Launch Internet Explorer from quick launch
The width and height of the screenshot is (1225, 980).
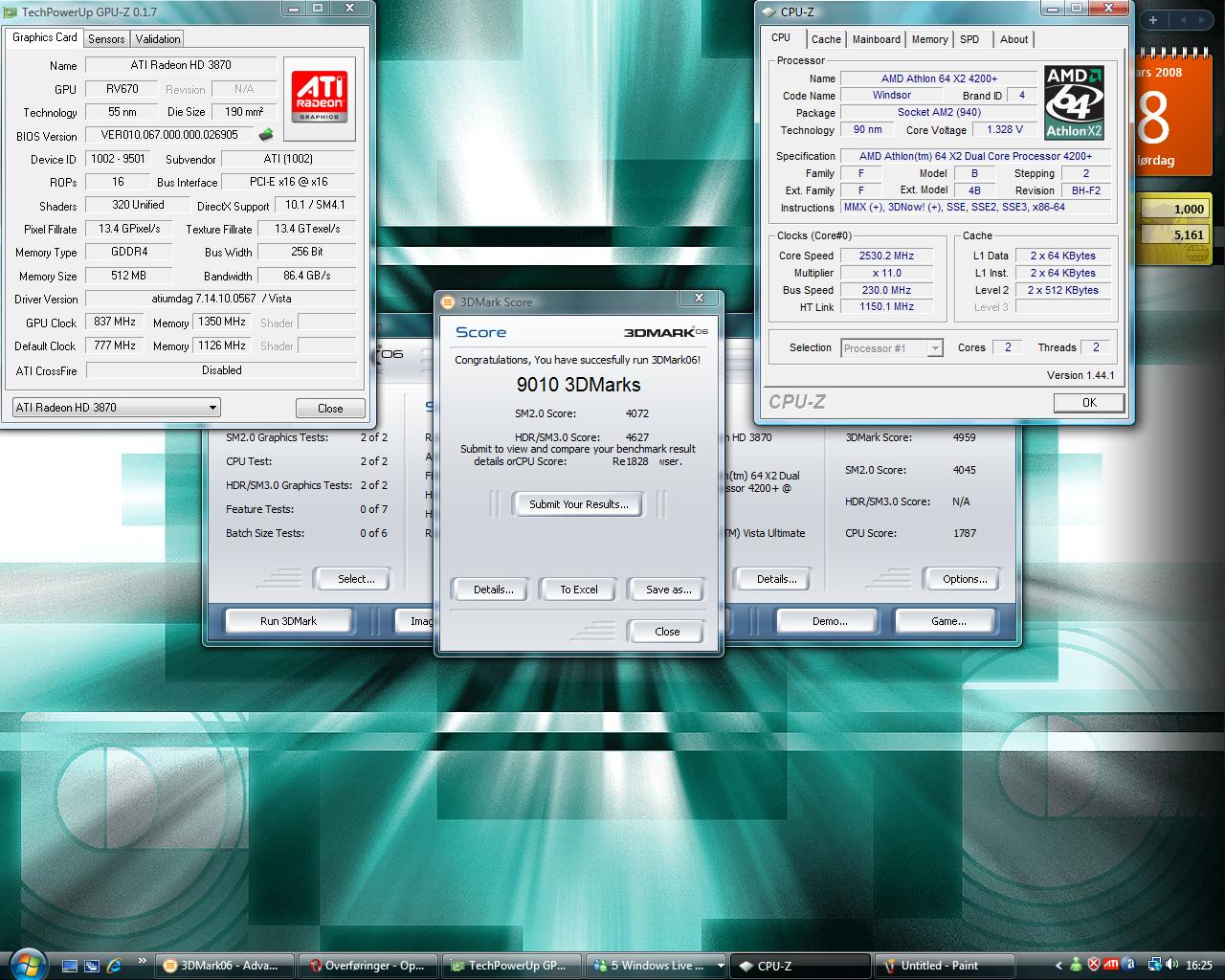[x=115, y=966]
